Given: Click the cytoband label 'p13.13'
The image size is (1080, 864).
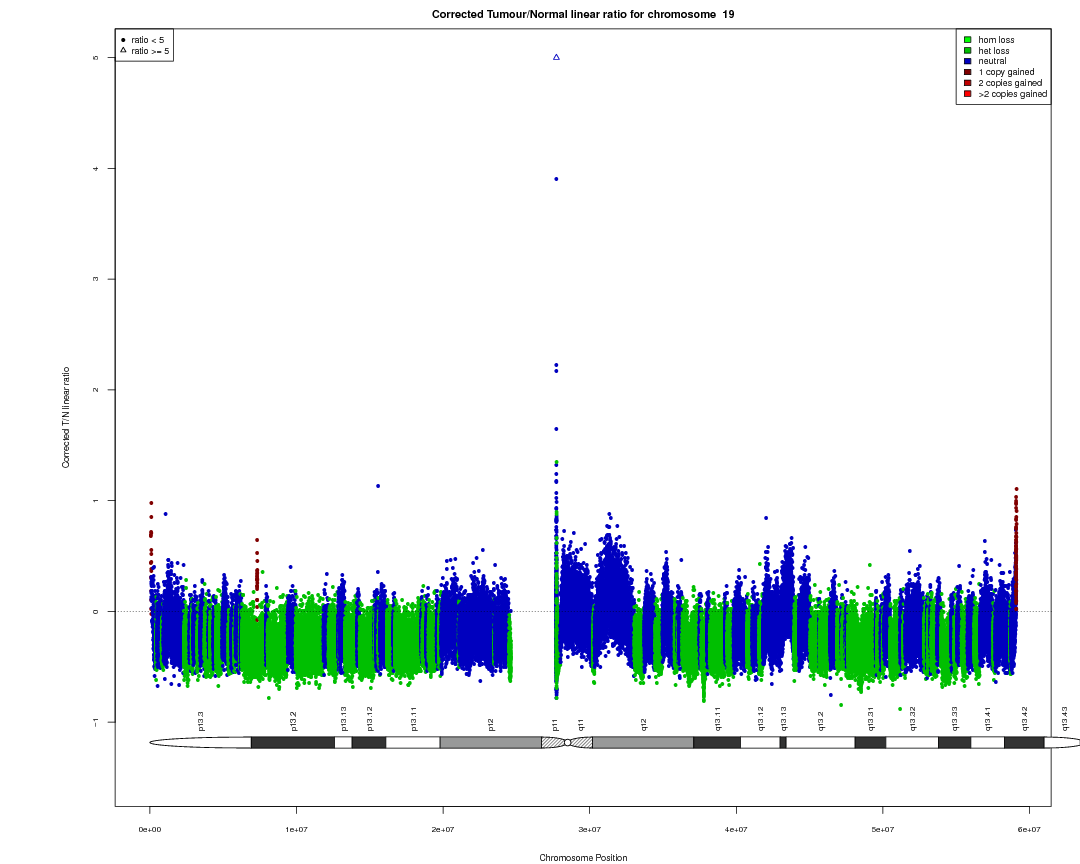Looking at the screenshot, I should (344, 719).
